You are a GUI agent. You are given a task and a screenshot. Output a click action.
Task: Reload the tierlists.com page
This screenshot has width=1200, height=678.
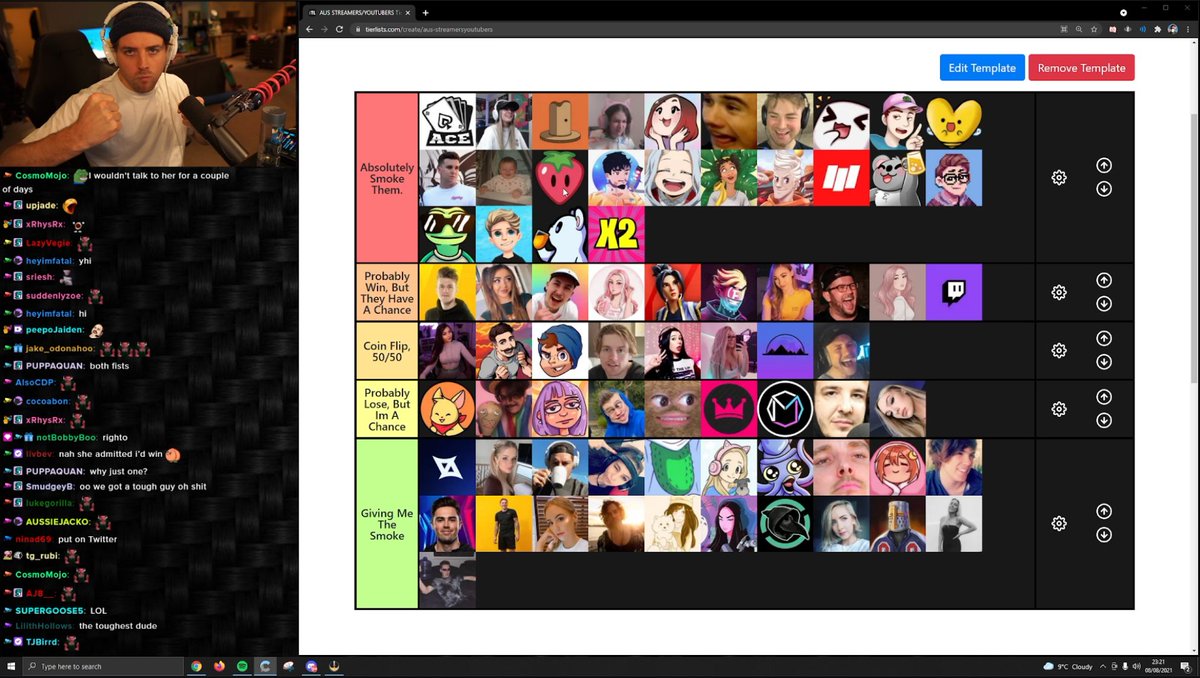point(339,29)
